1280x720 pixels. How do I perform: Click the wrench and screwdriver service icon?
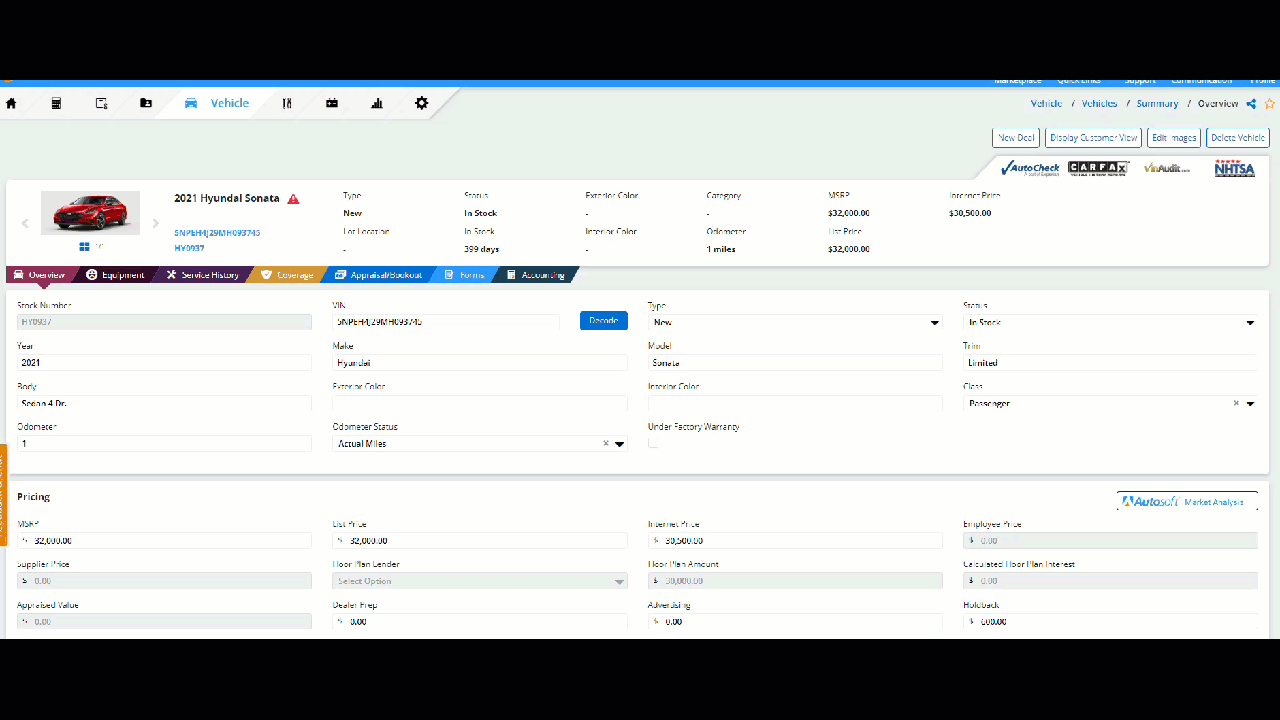pyautogui.click(x=287, y=103)
